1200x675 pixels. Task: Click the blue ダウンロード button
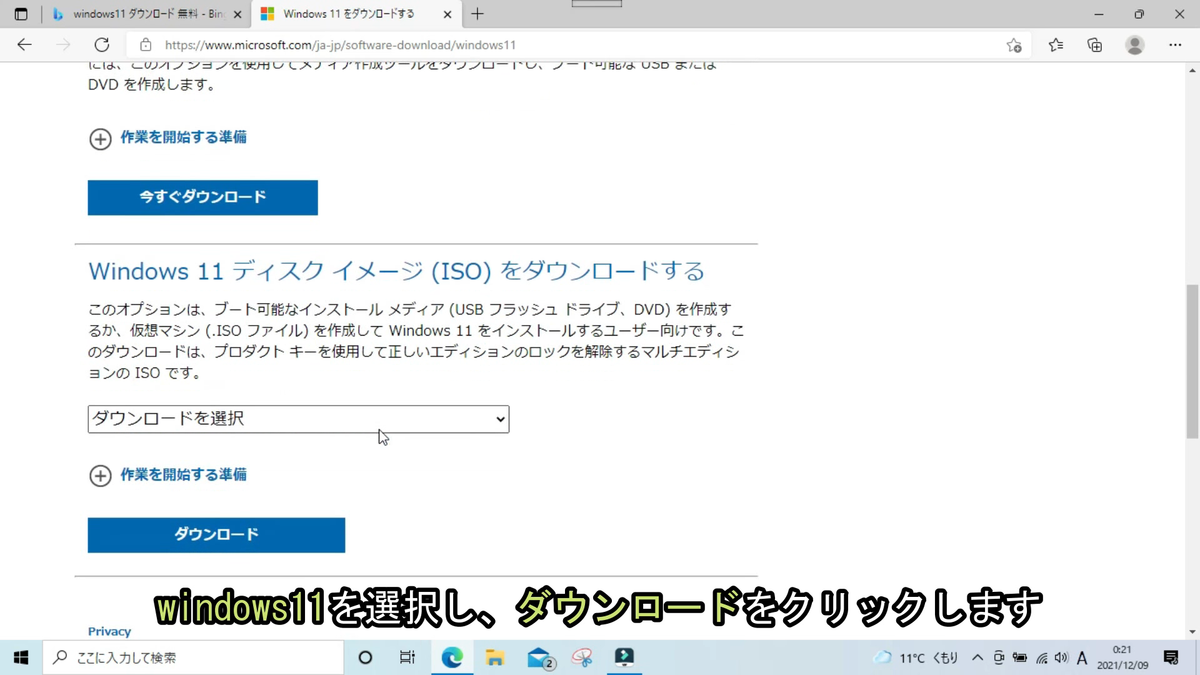[x=216, y=535]
